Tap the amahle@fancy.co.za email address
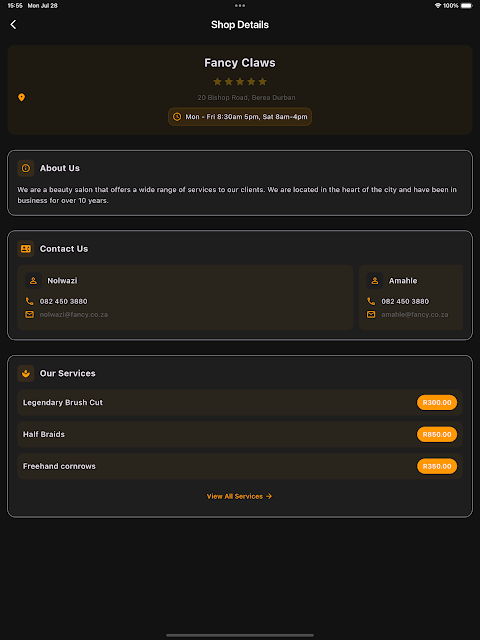 click(415, 315)
